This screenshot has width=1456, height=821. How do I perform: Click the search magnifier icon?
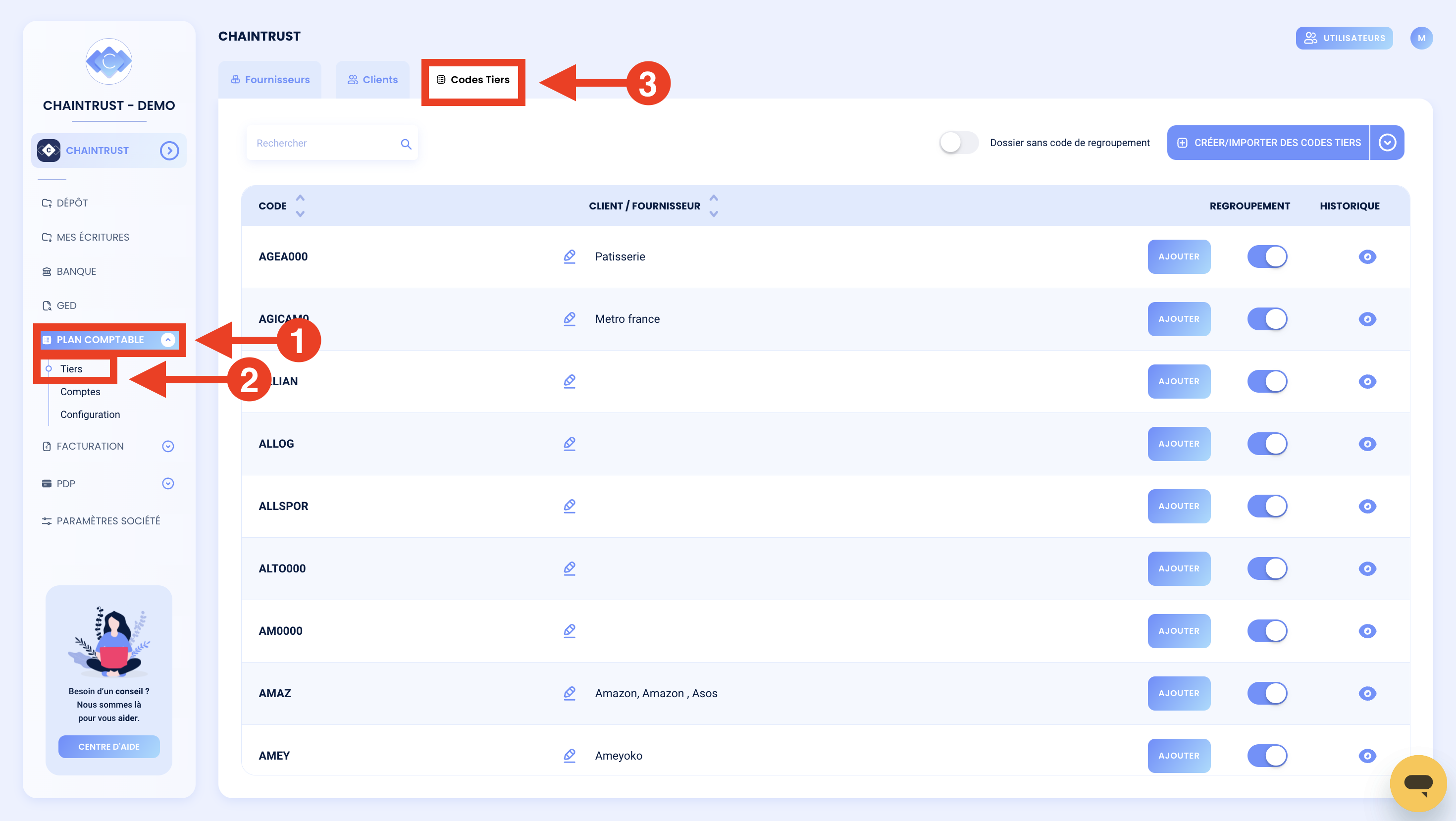point(406,144)
